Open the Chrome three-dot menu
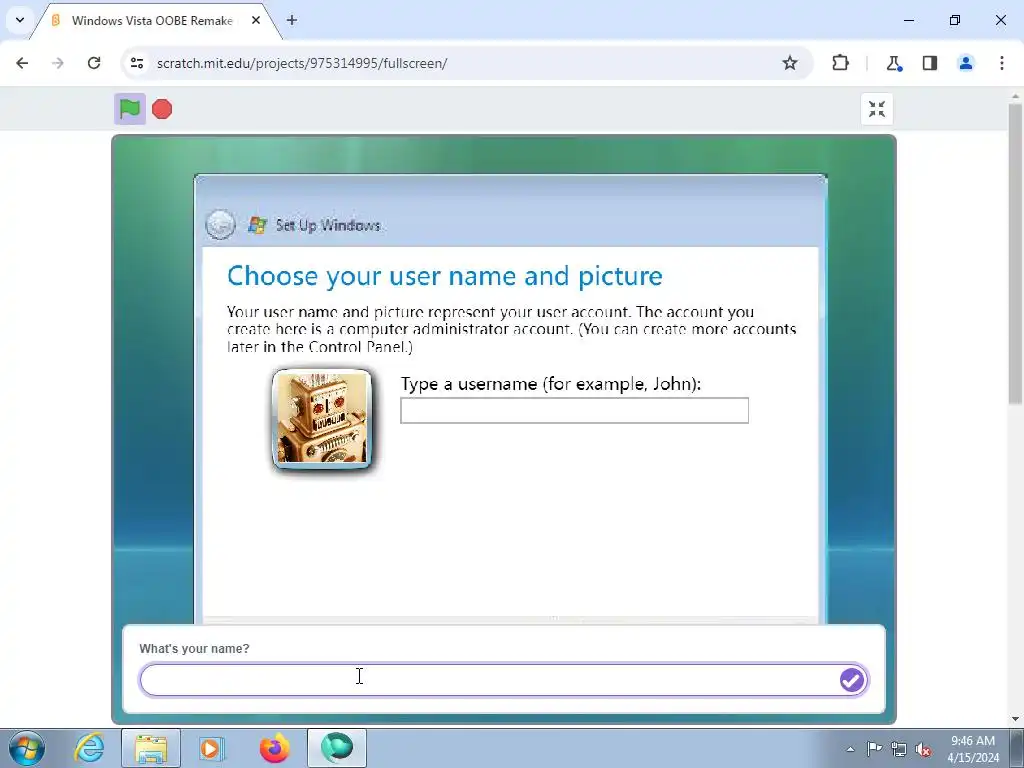The height and width of the screenshot is (768, 1024). (1002, 63)
